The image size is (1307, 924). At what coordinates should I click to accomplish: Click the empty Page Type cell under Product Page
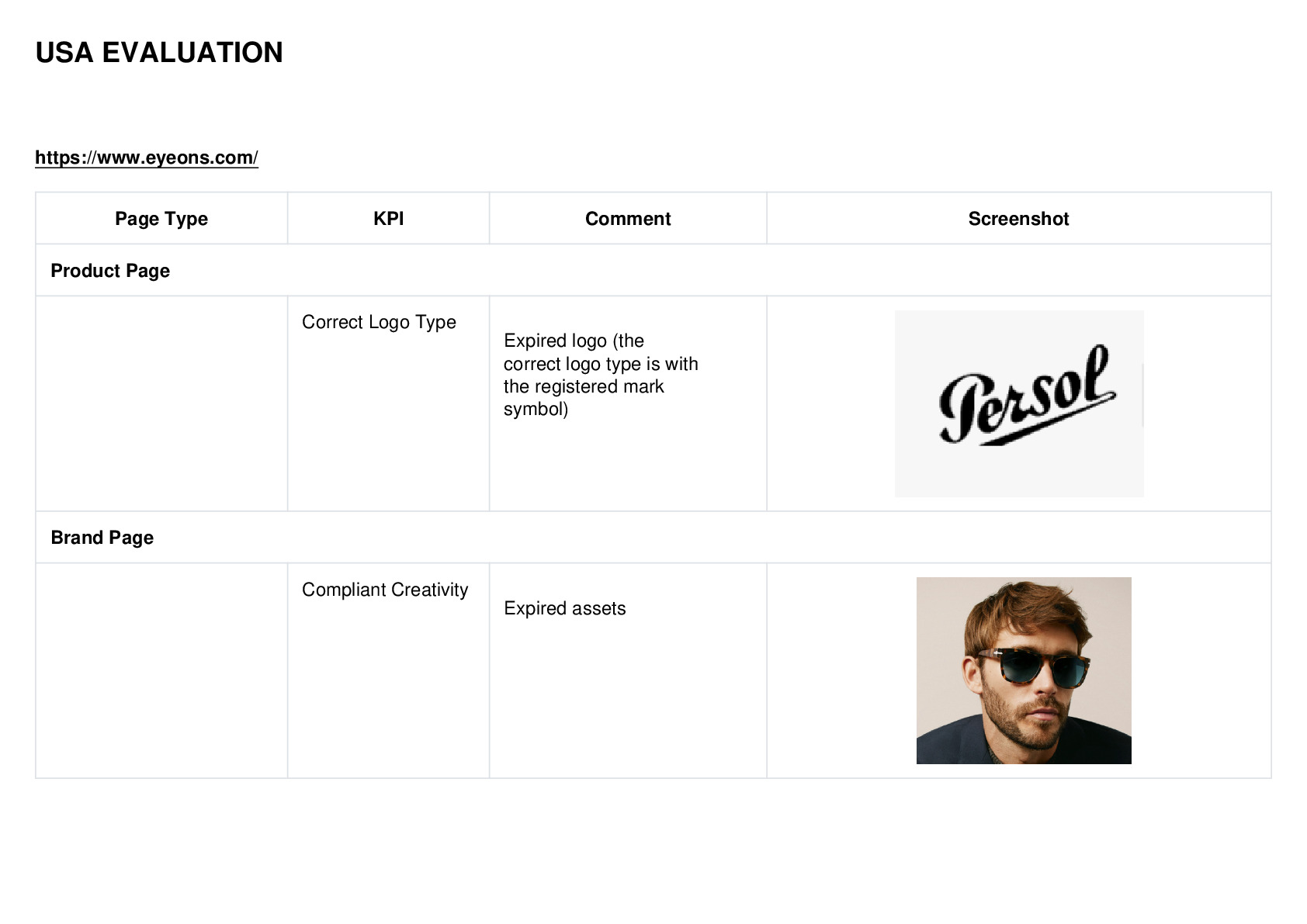(x=161, y=403)
